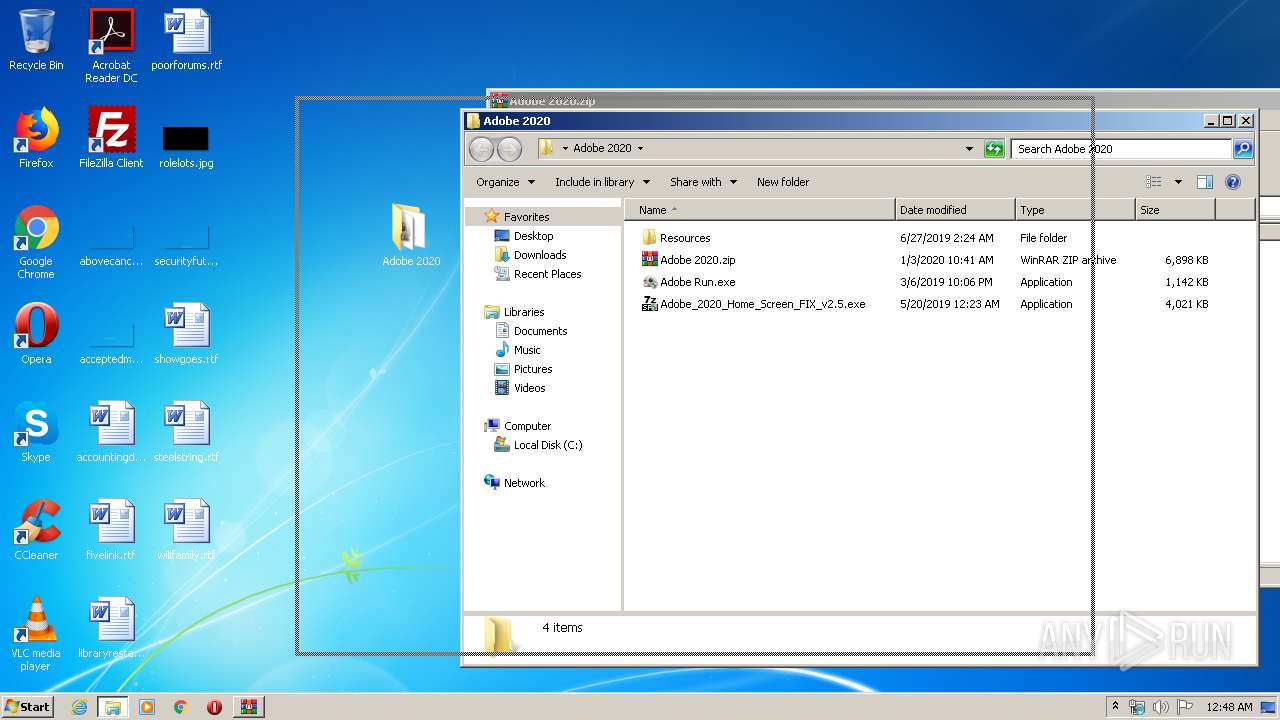Open Desktop in Favorites
The height and width of the screenshot is (720, 1280).
pos(524,236)
